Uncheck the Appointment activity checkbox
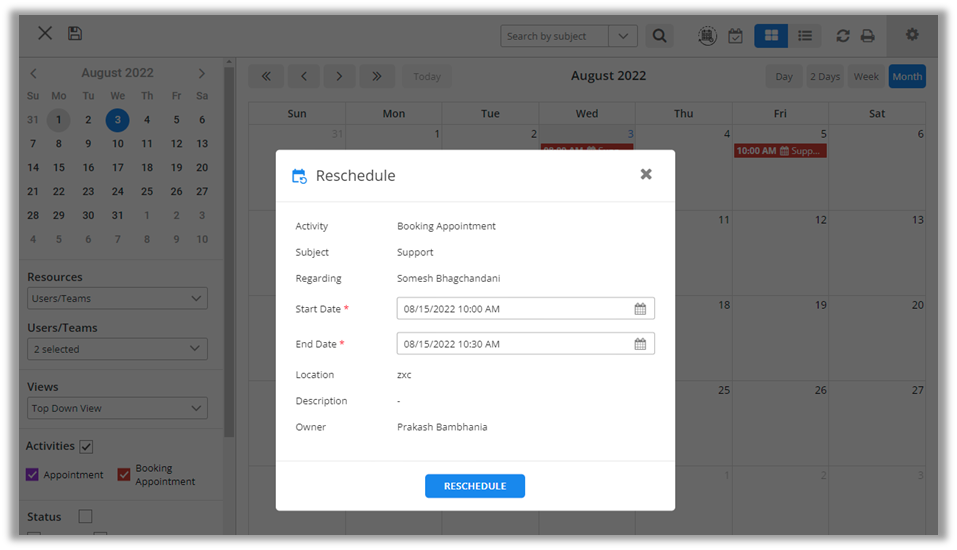957x550 pixels. (x=33, y=475)
